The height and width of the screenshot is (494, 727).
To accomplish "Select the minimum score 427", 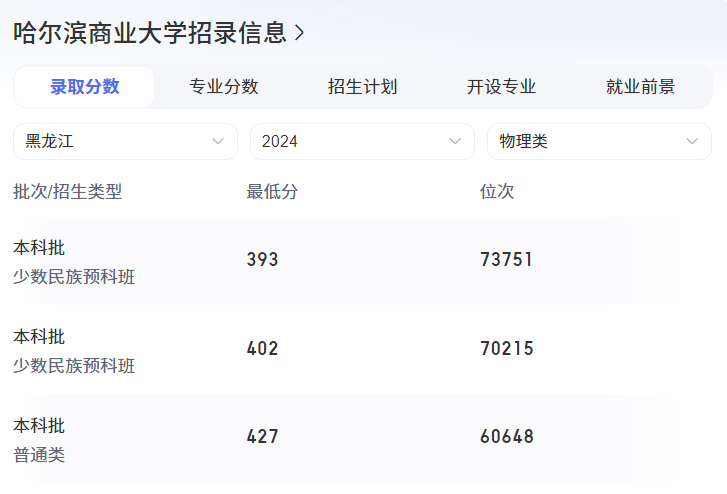I will pyautogui.click(x=262, y=437).
